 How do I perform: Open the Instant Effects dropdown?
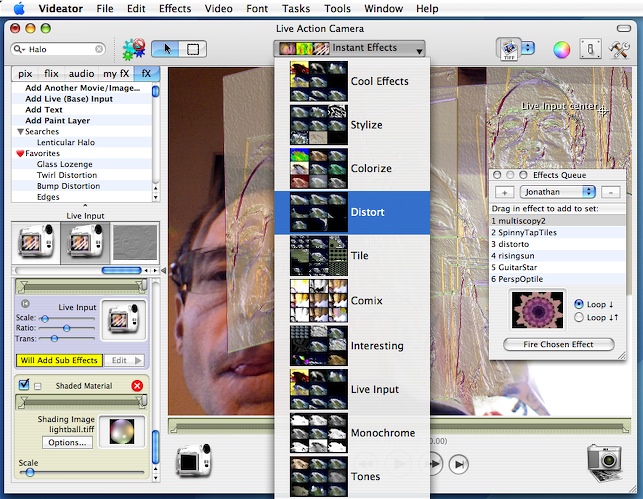(349, 48)
